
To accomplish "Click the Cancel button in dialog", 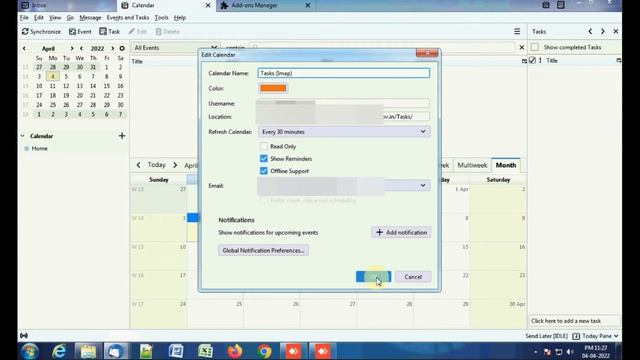I will (x=413, y=277).
